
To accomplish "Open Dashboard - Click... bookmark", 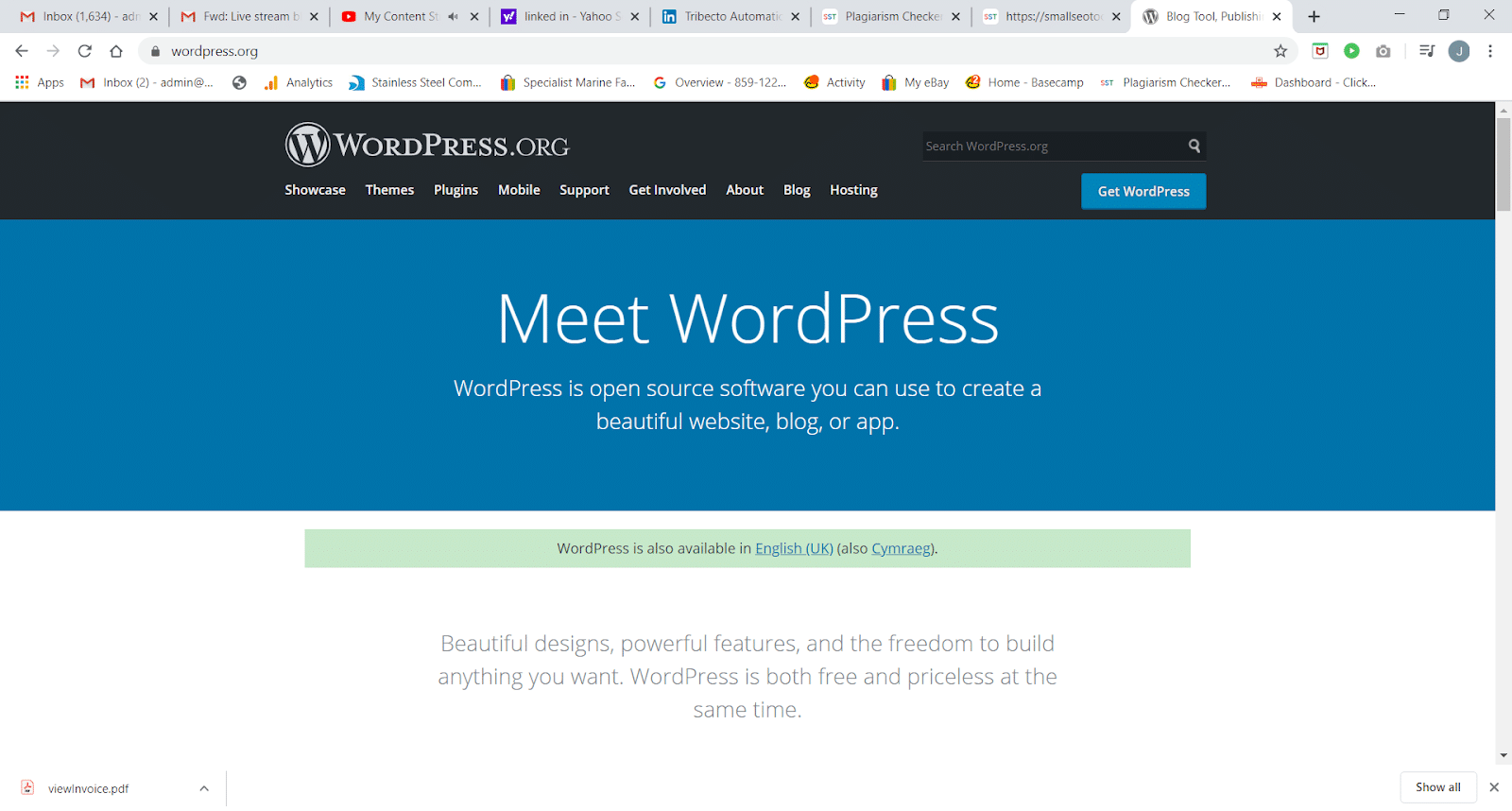I will (1314, 83).
